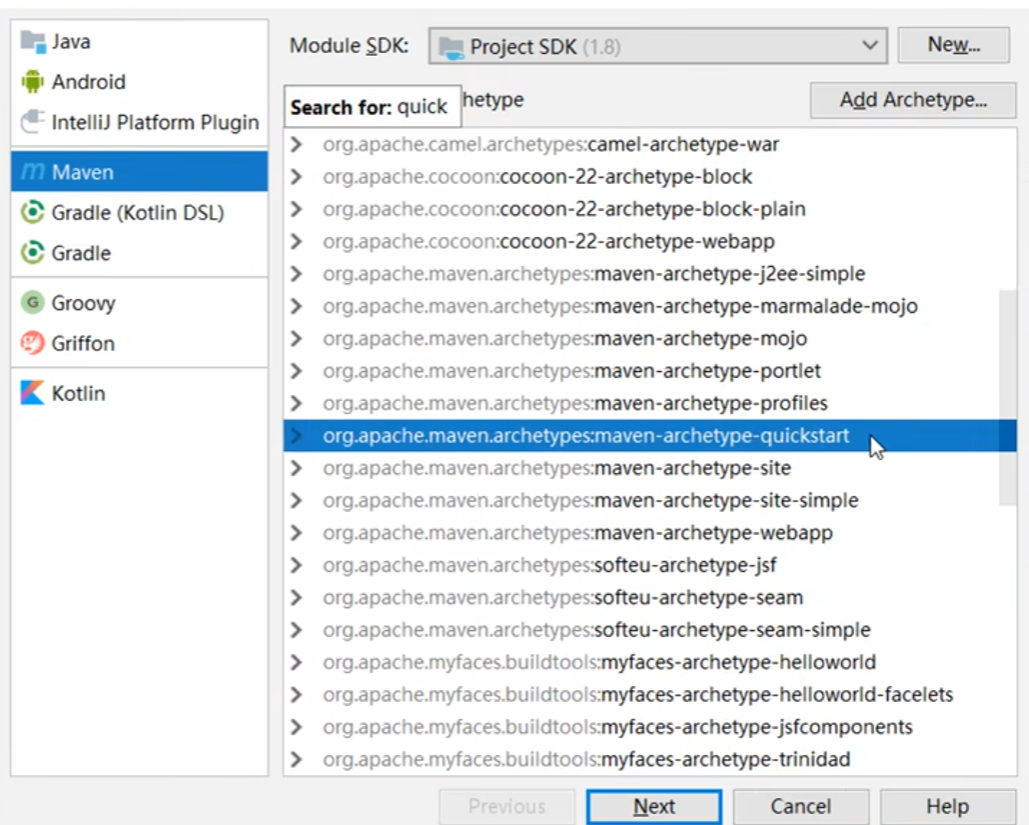Select myfaces-archetype-helloworld-facelets row
This screenshot has height=825, width=1029.
[650, 694]
